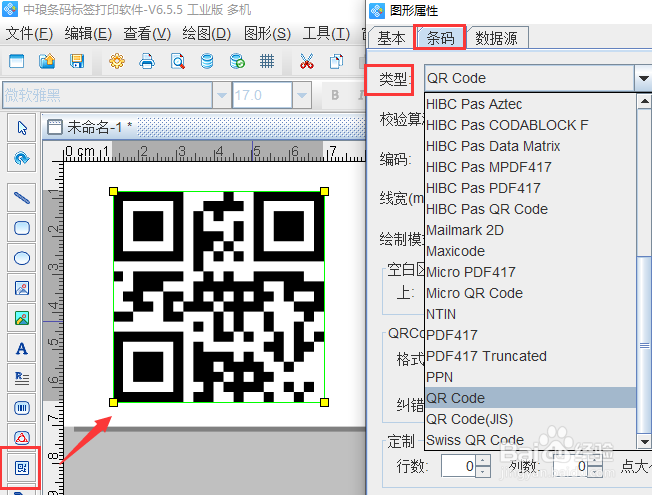Click the 行数 number field
The width and height of the screenshot is (652, 495).
(x=458, y=466)
